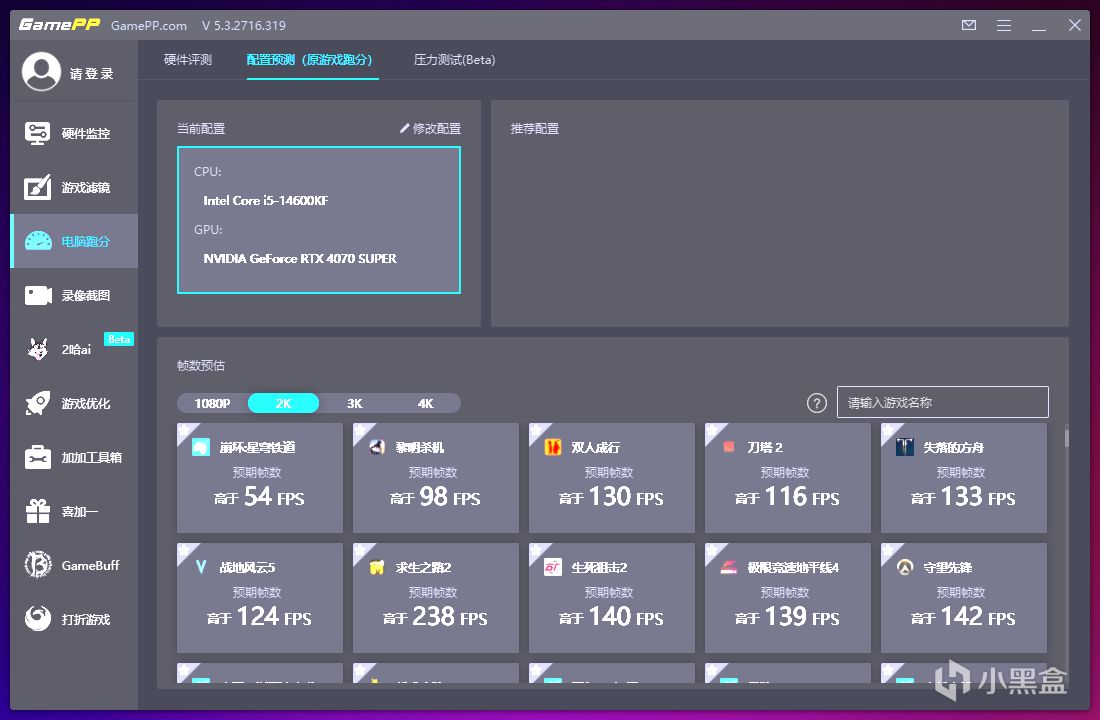The height and width of the screenshot is (720, 1100).
Task: Click the 请输入游戏名称 search field
Action: click(x=942, y=402)
